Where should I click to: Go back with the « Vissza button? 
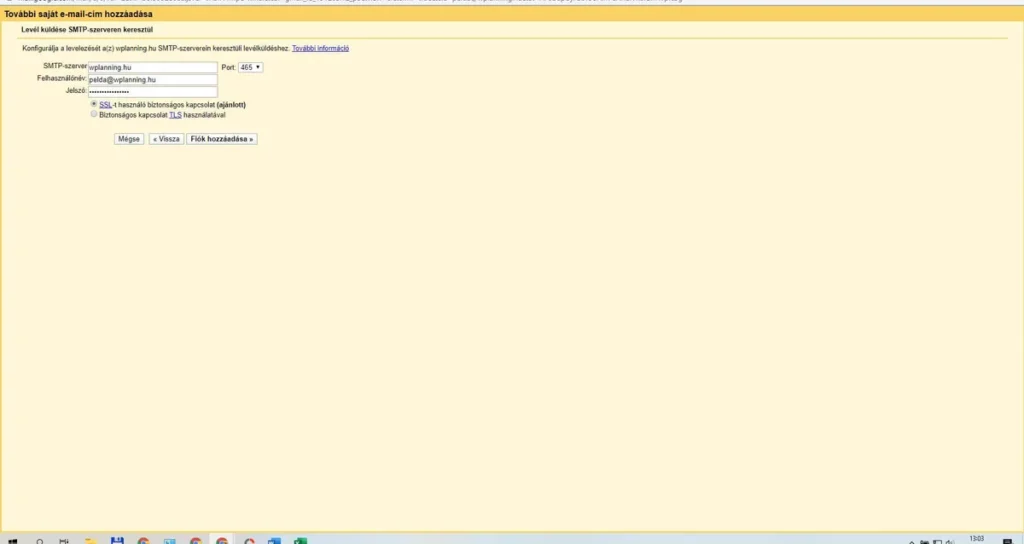(166, 139)
